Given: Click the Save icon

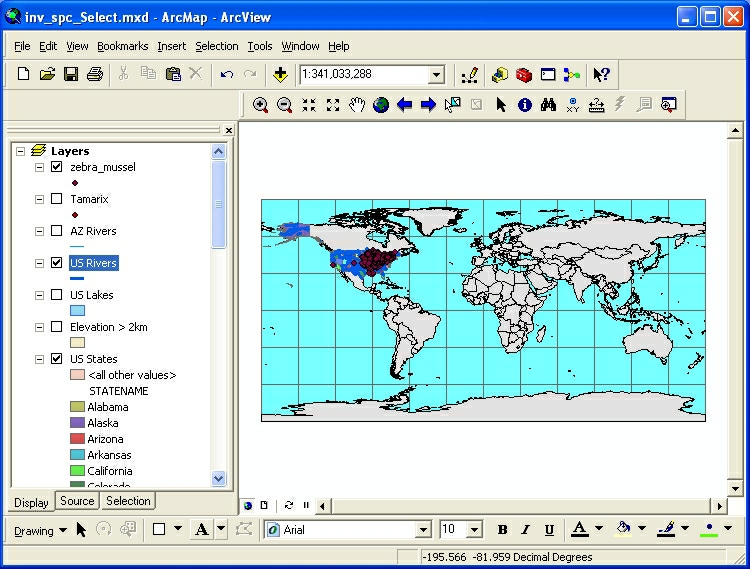Looking at the screenshot, I should 71,75.
